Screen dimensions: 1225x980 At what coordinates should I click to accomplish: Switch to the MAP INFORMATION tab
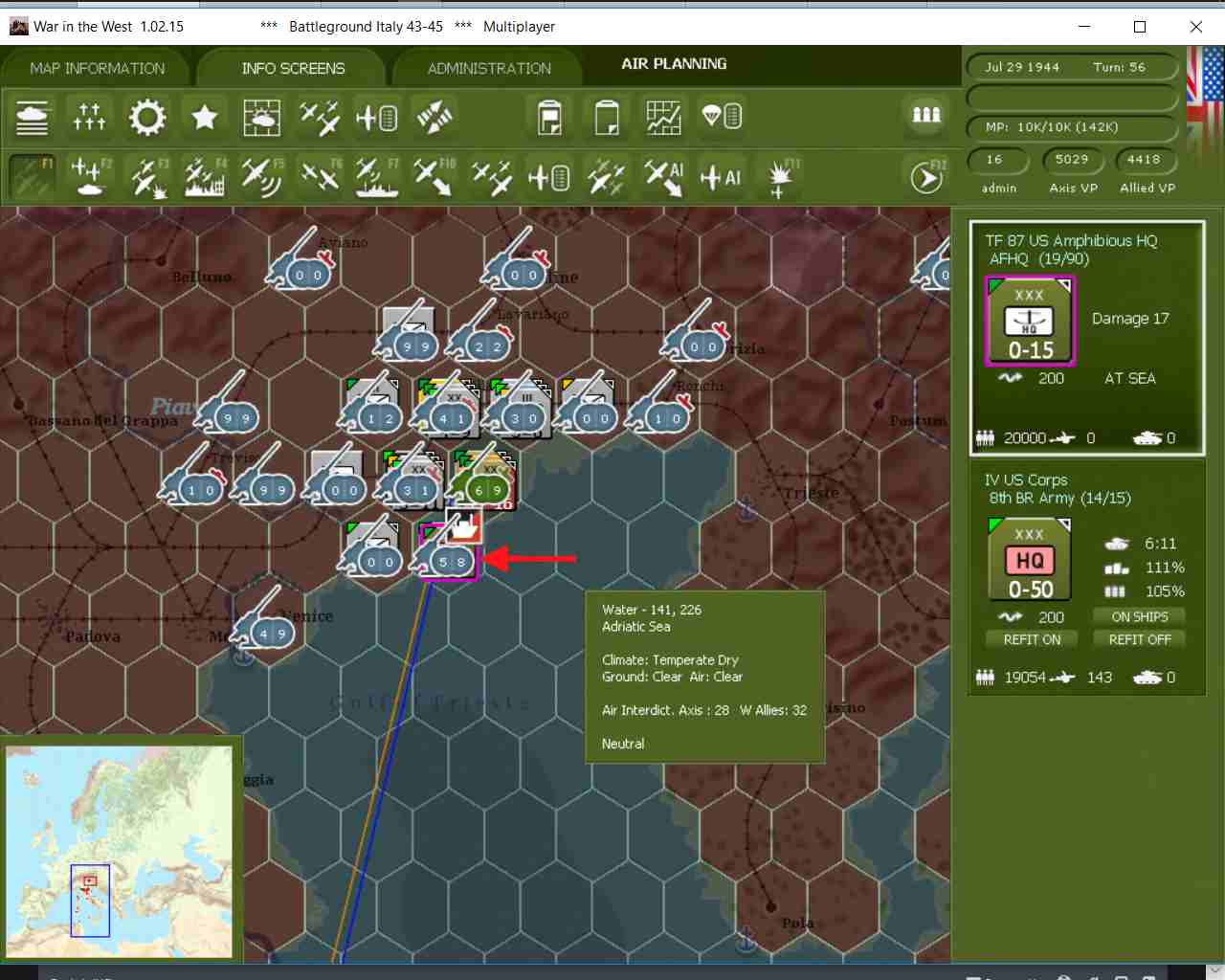97,69
